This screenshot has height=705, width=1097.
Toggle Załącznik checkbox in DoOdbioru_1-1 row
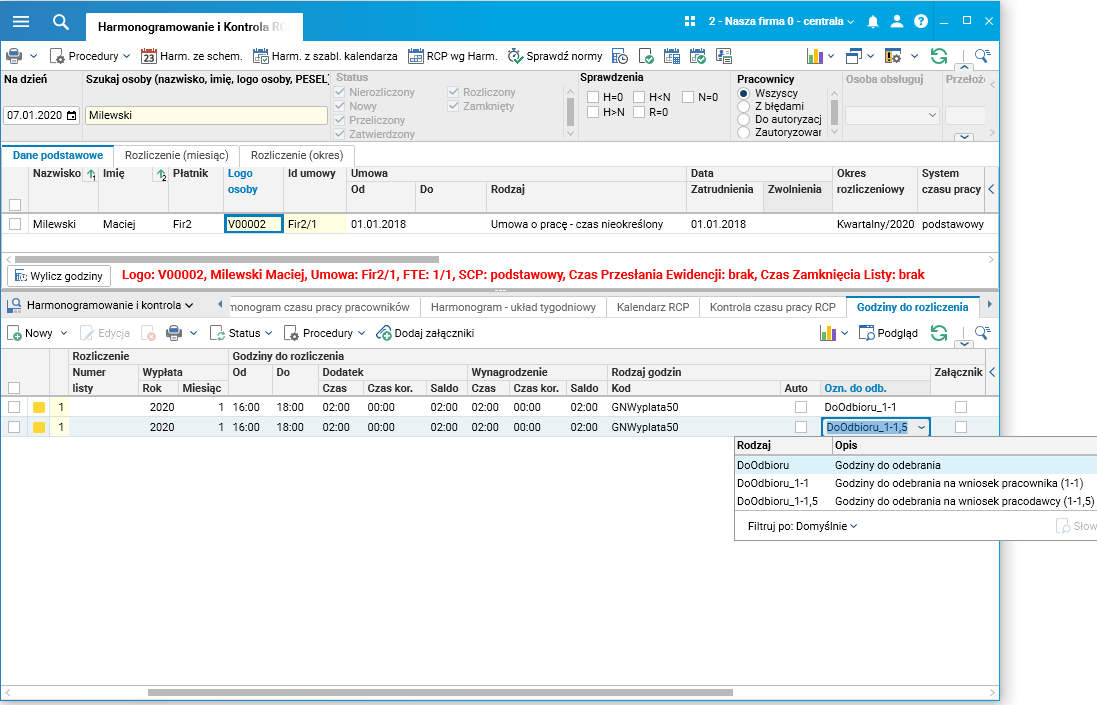click(x=961, y=407)
